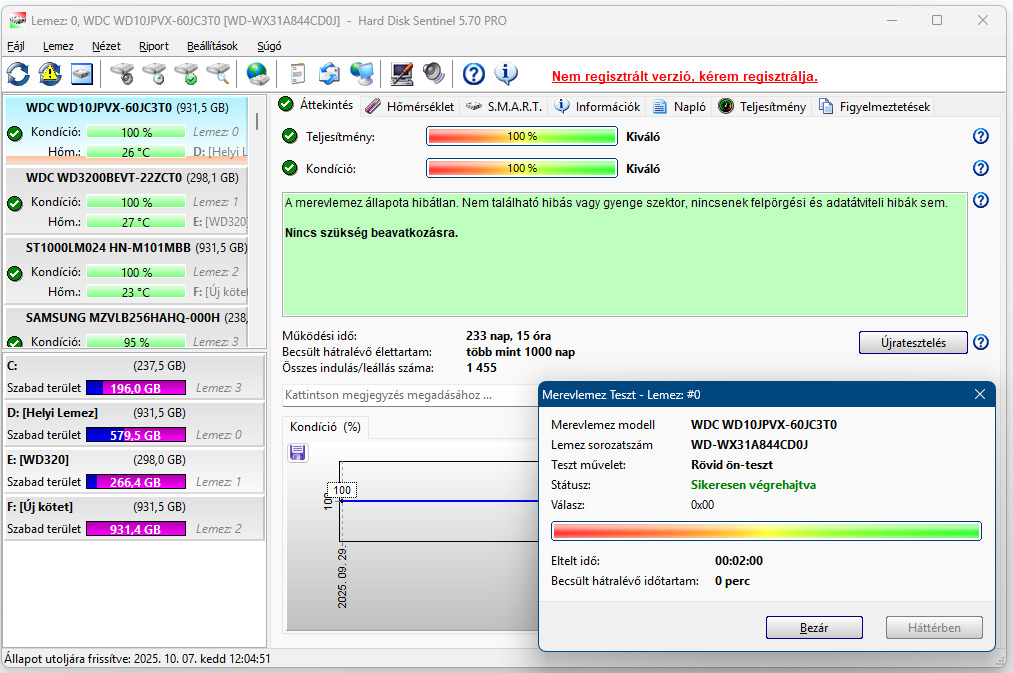The image size is (1013, 673).
Task: Select disk SAMSUNG MZVLB256HAHQ-000H
Action: click(127, 328)
